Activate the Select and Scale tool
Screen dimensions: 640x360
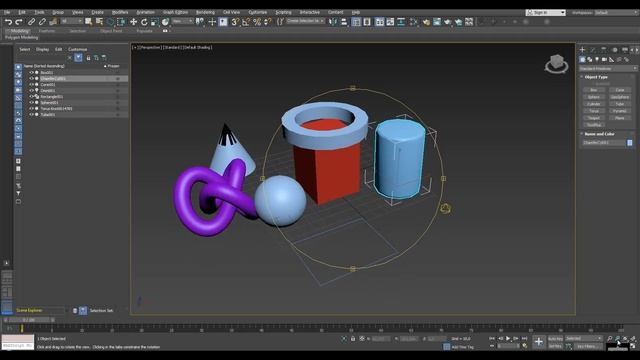click(155, 22)
